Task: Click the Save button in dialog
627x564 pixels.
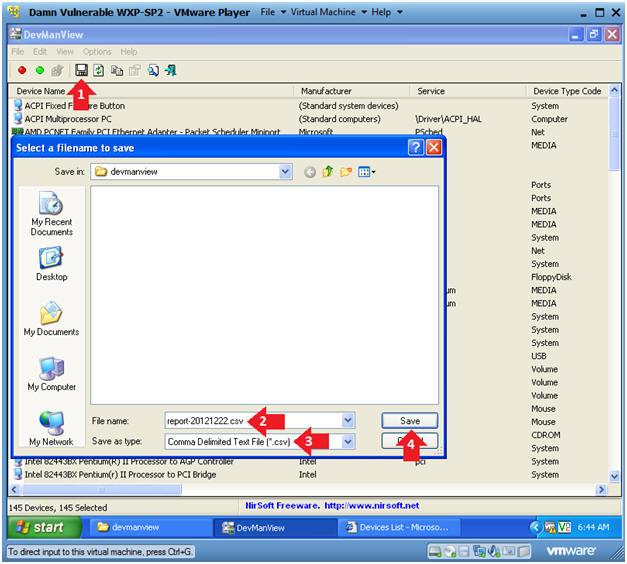Action: (410, 421)
